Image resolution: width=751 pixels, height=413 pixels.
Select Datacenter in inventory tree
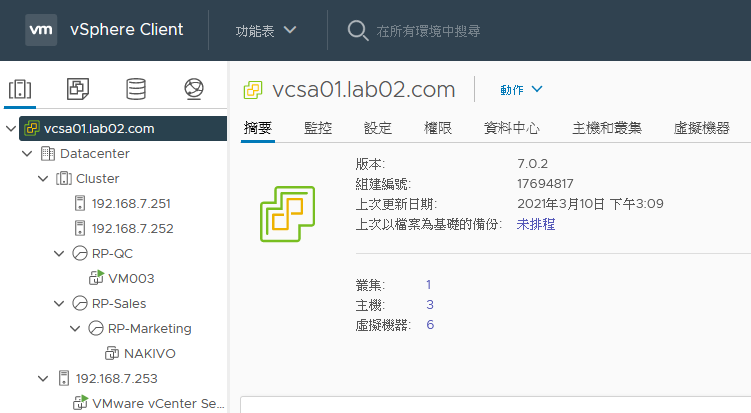click(x=95, y=154)
